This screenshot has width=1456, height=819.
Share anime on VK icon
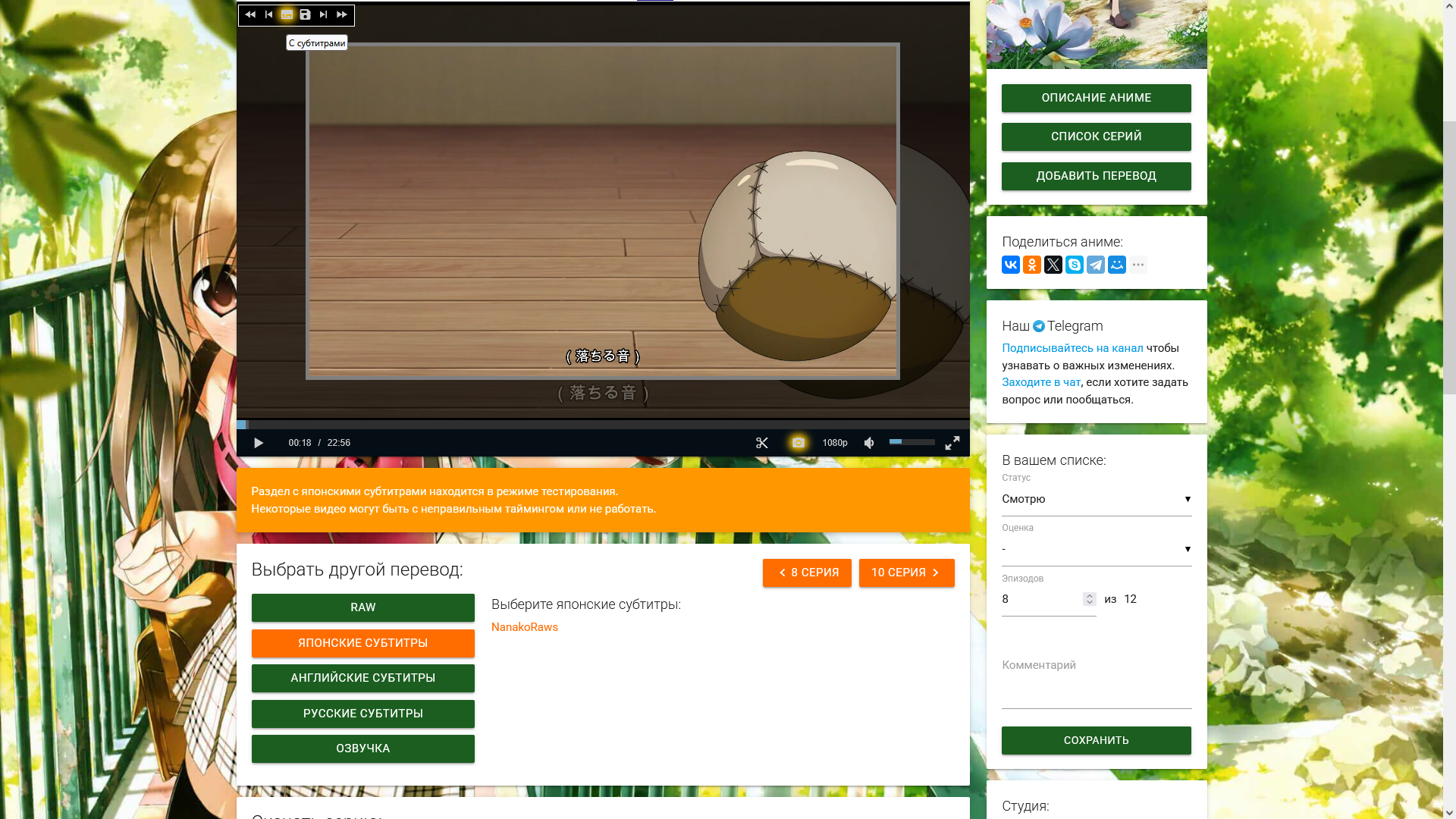[x=1011, y=265]
